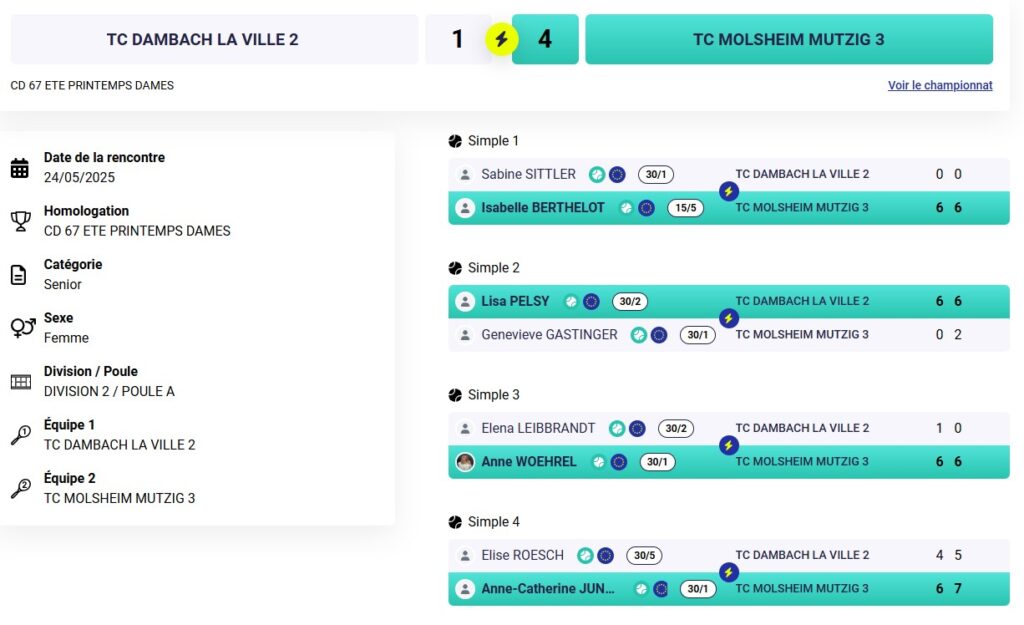
Task: Open Anne-Catherine JUN... player entry
Action: (548, 588)
